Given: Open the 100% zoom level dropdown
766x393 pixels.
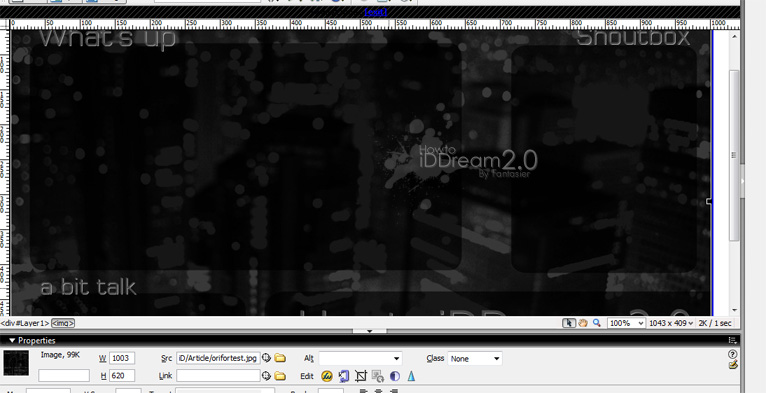Looking at the screenshot, I should 626,323.
